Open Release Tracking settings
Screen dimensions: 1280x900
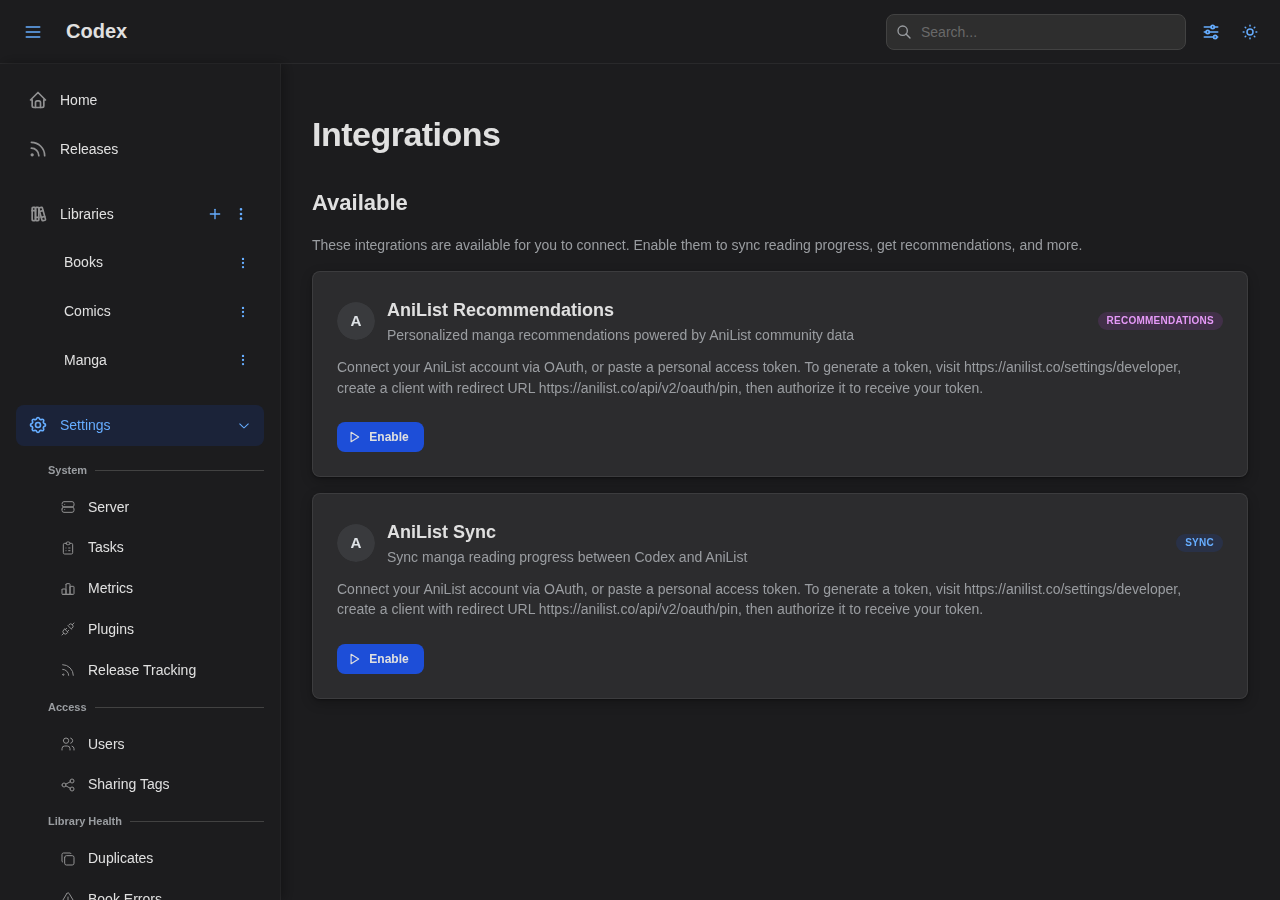[156, 670]
